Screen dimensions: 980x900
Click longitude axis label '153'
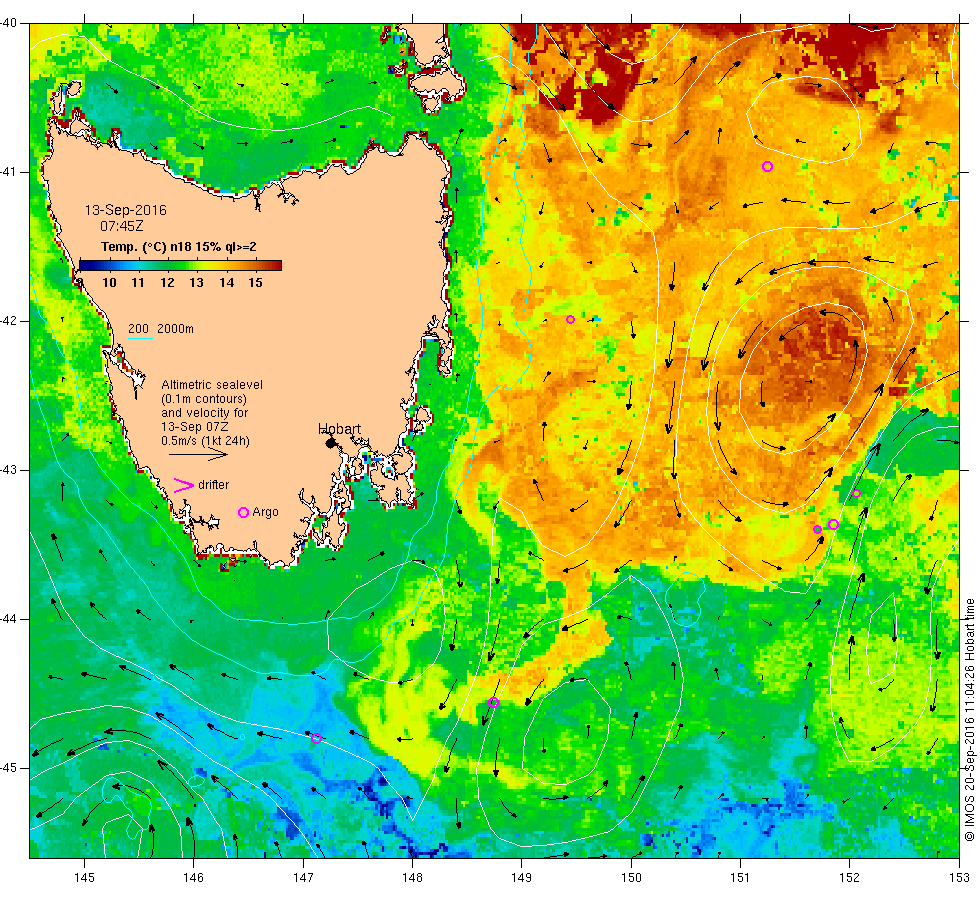pos(959,878)
